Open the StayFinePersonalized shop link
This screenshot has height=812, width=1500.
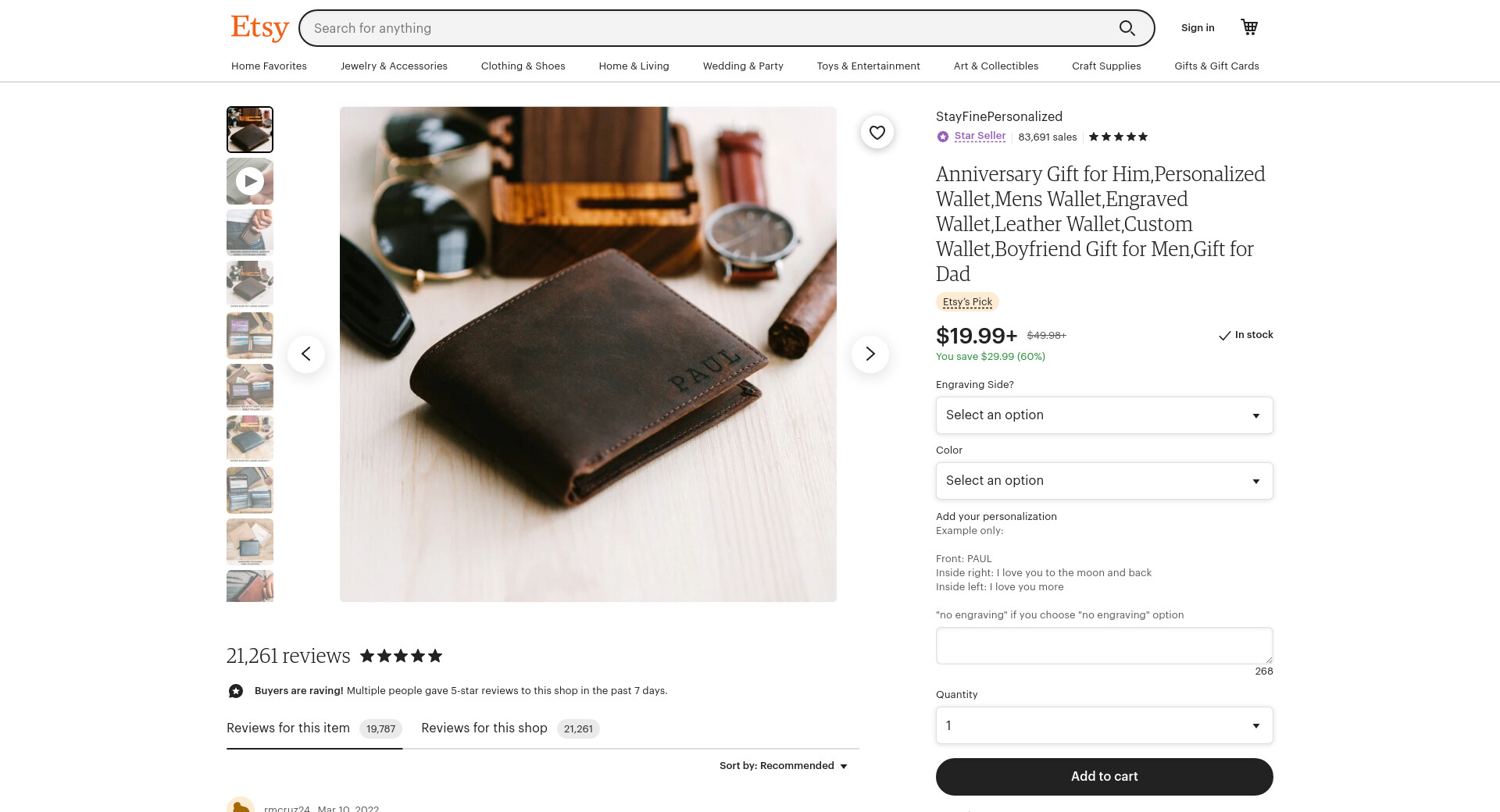click(998, 116)
